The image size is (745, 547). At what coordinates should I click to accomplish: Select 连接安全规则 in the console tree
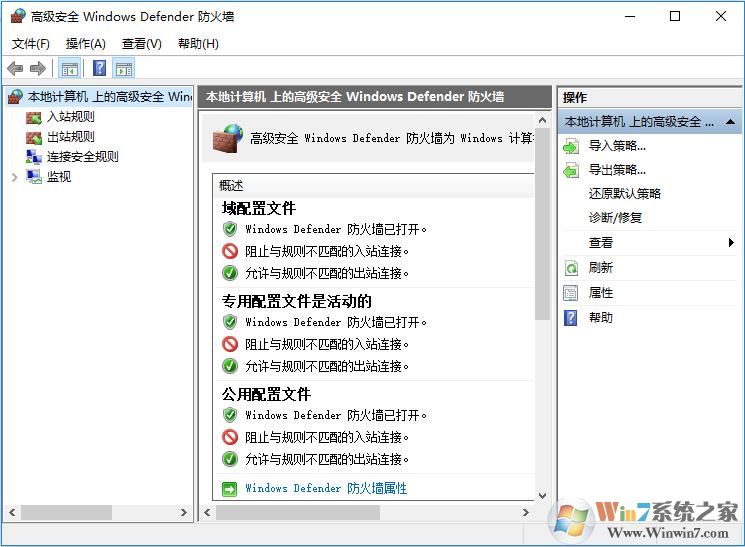tap(83, 157)
